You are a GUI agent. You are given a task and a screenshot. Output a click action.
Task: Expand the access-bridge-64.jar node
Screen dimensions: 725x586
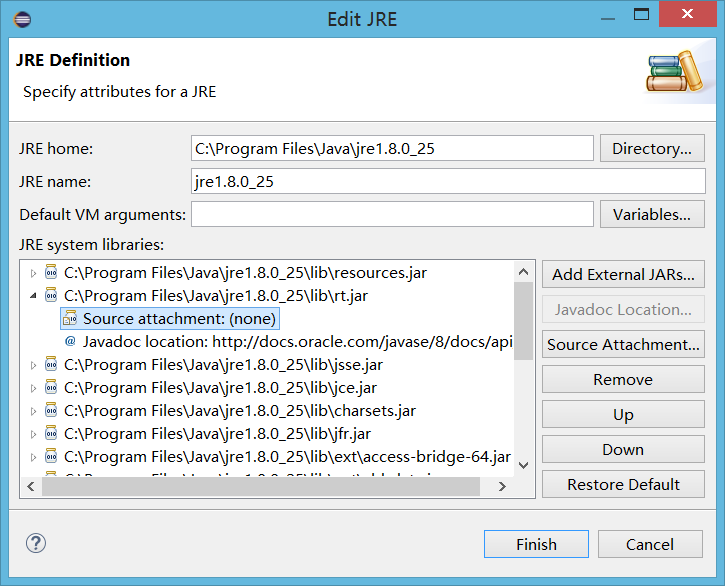pyautogui.click(x=33, y=457)
